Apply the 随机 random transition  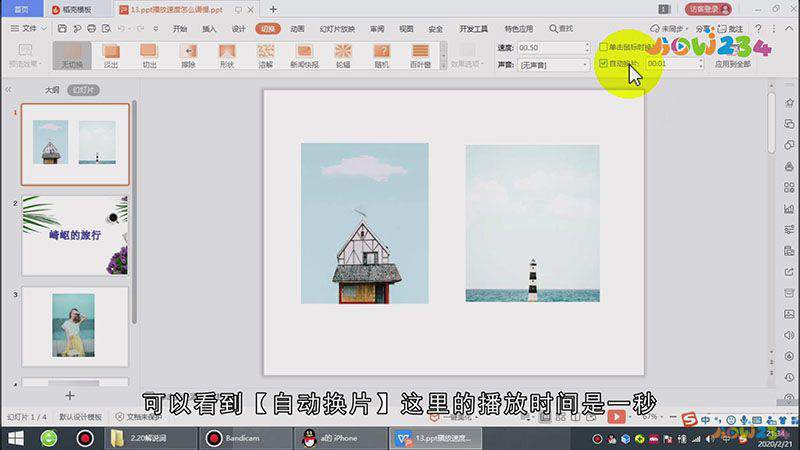382,55
